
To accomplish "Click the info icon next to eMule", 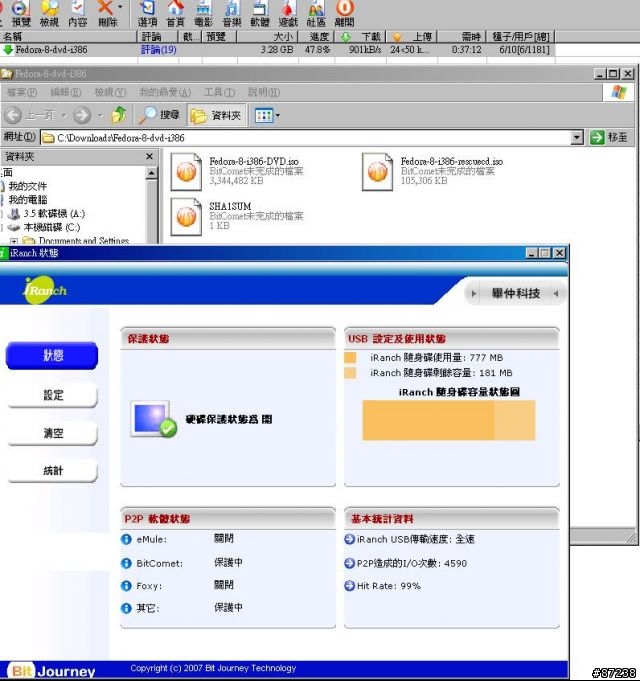I will click(126, 539).
